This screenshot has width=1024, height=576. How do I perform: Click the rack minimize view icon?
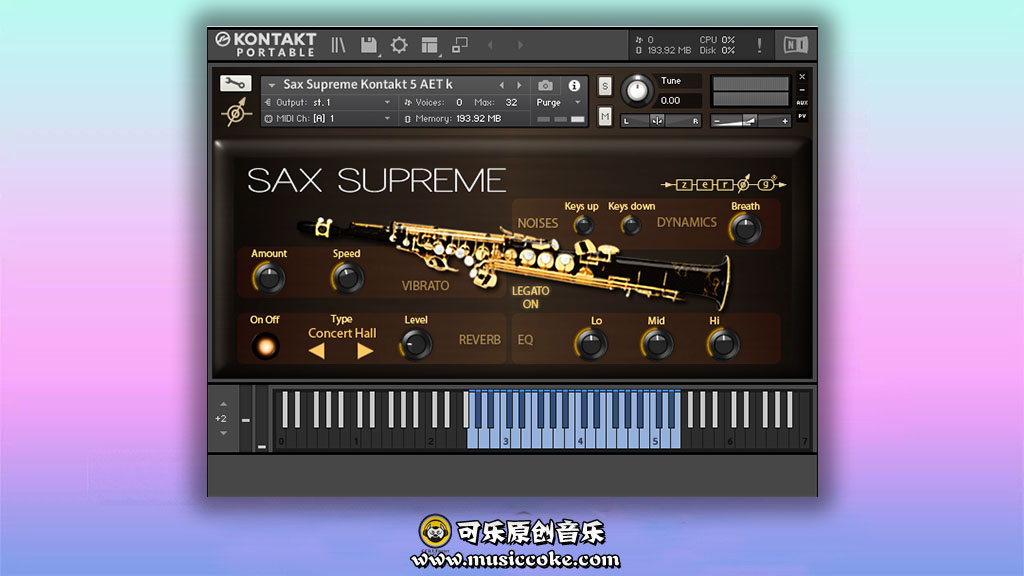[460, 45]
